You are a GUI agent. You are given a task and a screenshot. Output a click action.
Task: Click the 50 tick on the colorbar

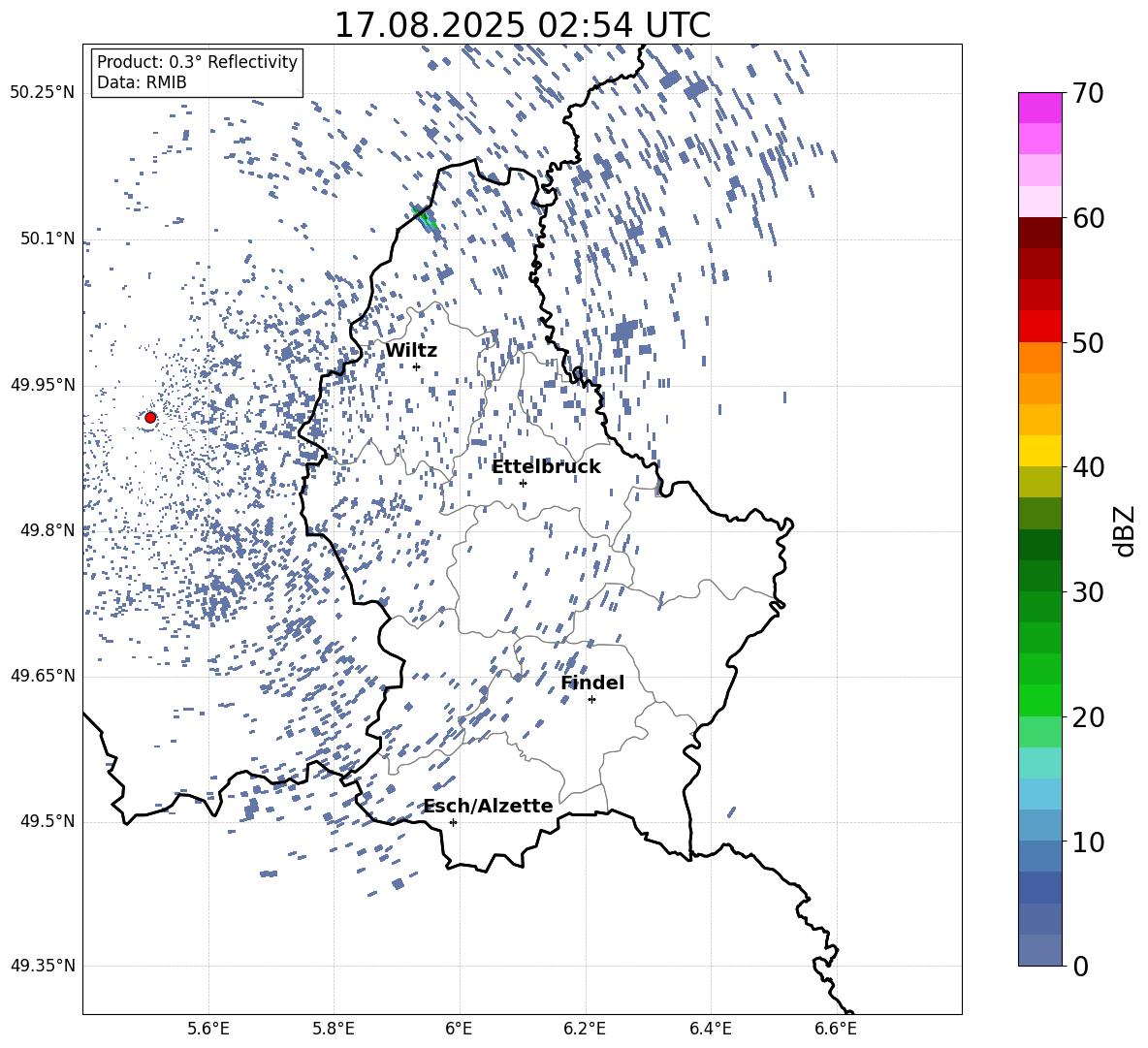click(x=1088, y=342)
